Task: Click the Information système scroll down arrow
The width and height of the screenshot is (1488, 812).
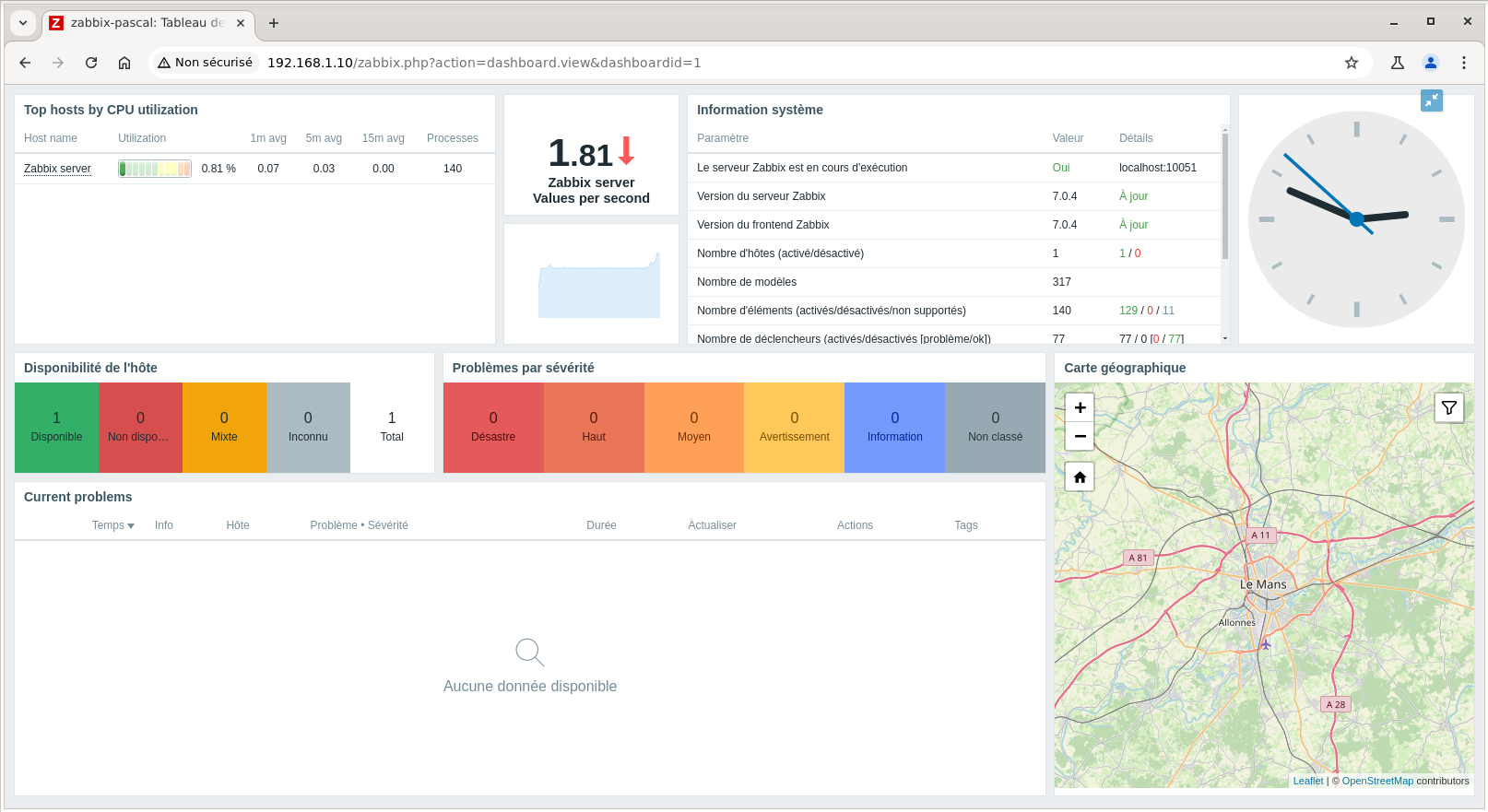Action: click(1225, 338)
